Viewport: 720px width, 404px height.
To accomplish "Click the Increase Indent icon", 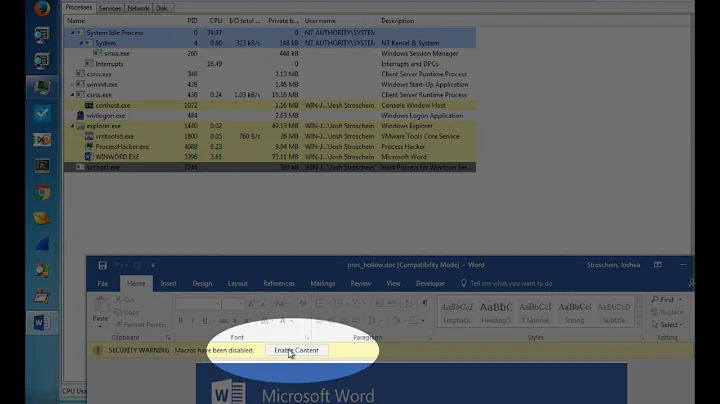I will 392,303.
